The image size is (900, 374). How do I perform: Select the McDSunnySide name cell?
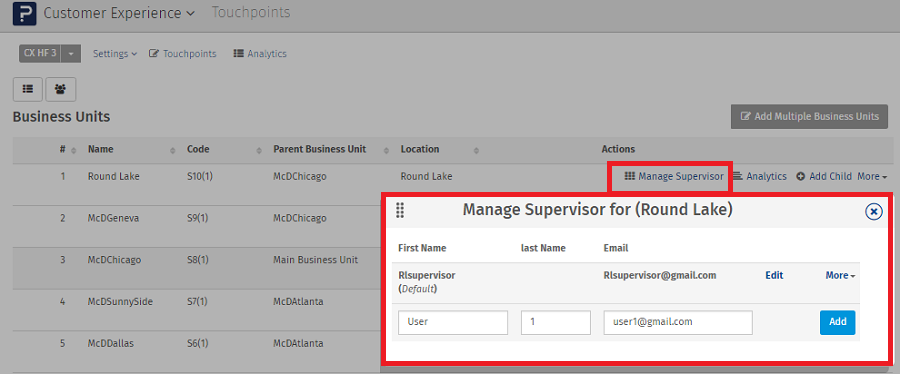click(120, 302)
